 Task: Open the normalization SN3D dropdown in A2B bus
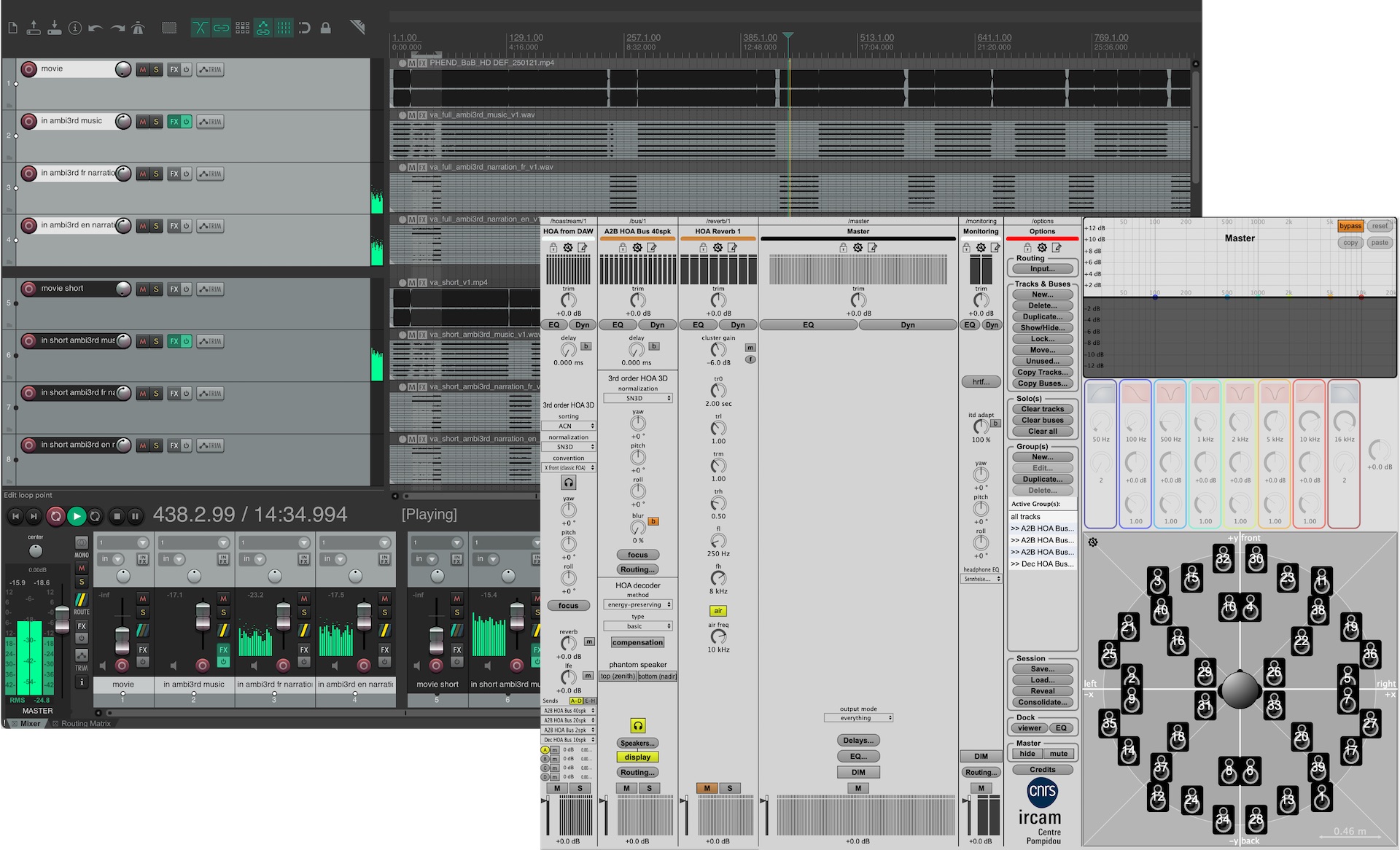[638, 399]
